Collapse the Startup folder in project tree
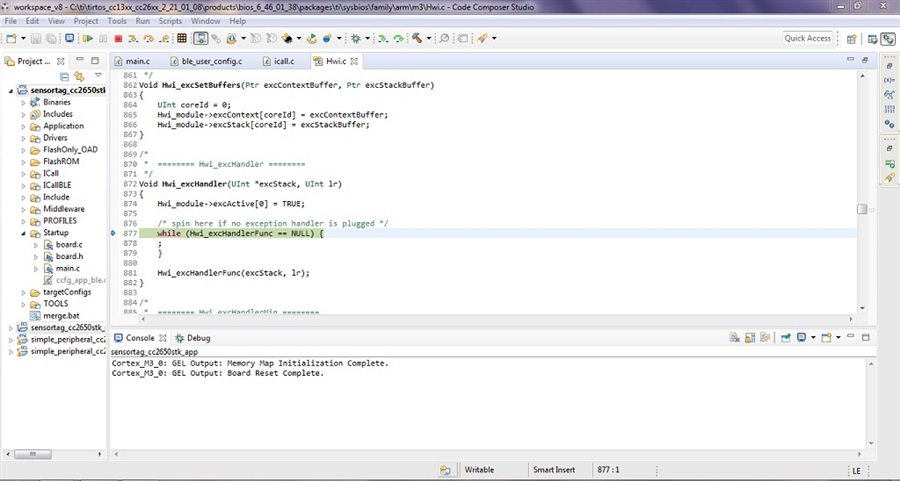This screenshot has height=481, width=900. (x=24, y=233)
